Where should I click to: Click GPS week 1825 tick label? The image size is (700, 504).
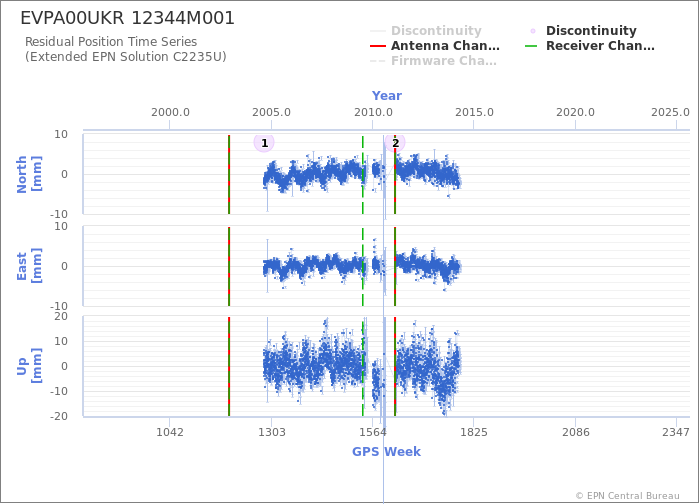(474, 432)
